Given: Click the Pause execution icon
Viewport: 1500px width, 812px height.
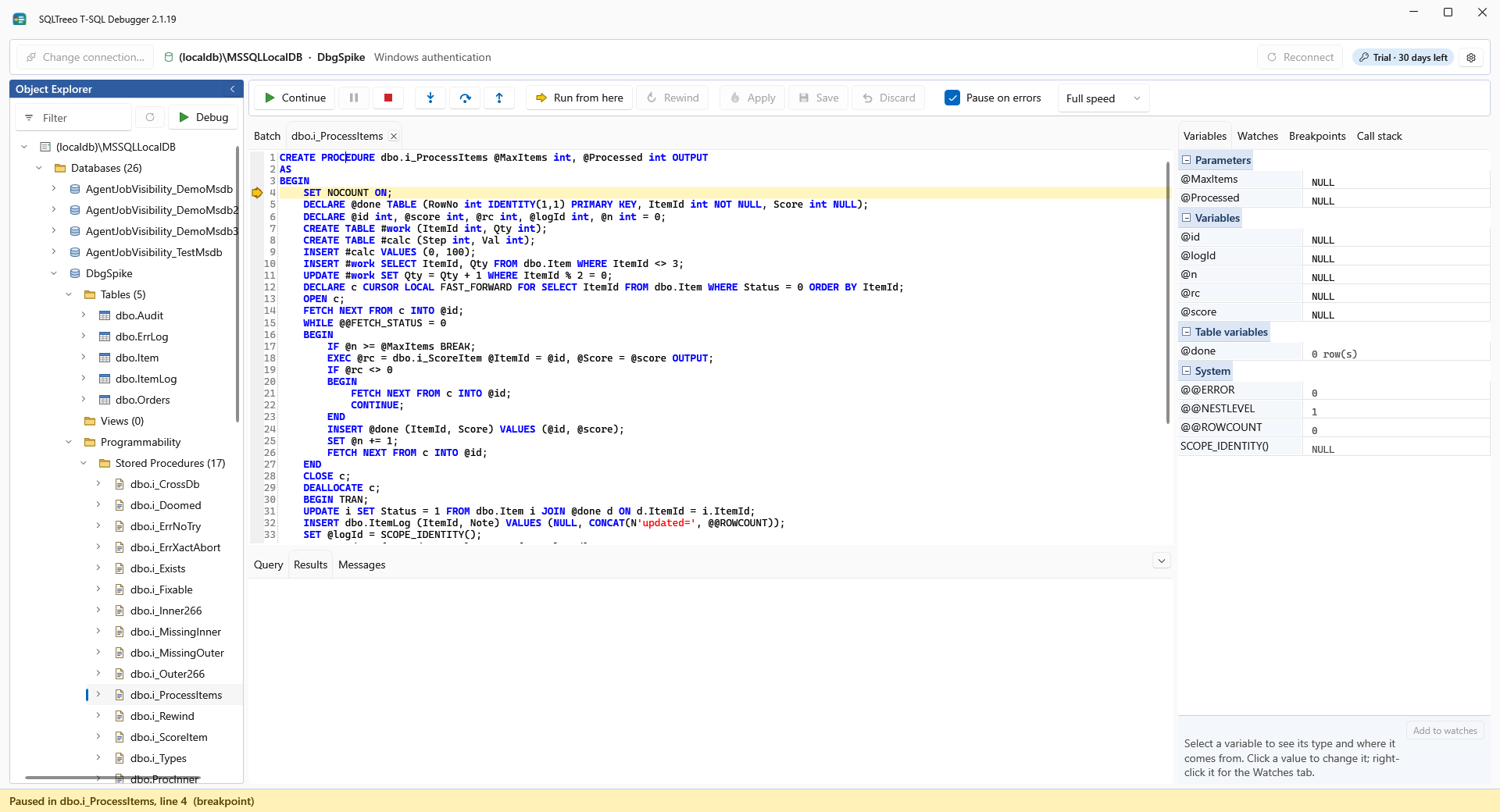Looking at the screenshot, I should point(354,98).
